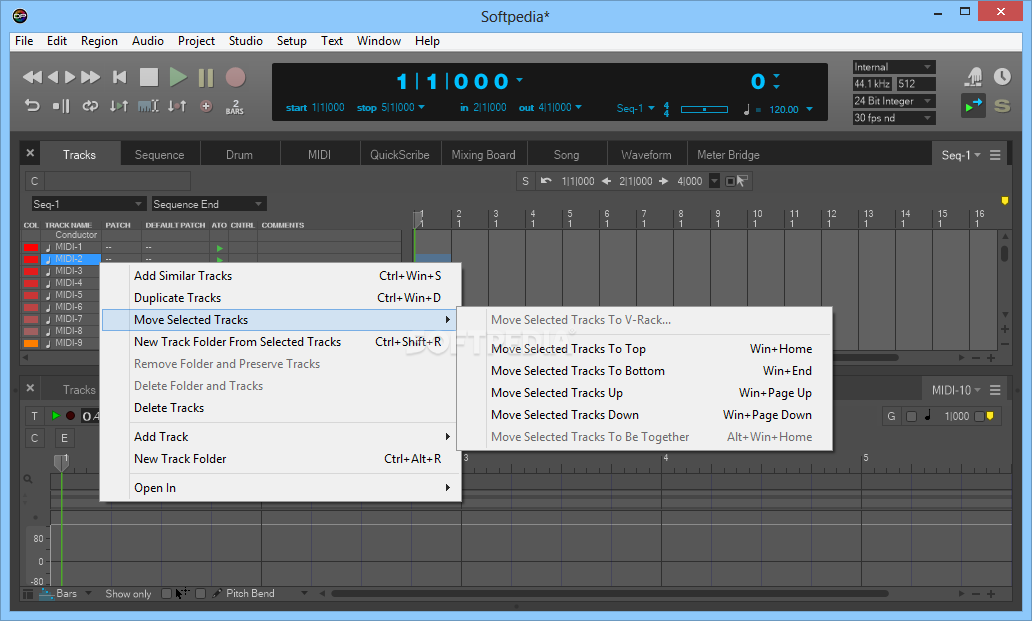Screen dimensions: 1032x621
Task: Tick the checkbox left of the pencil icon
Action: click(x=201, y=593)
